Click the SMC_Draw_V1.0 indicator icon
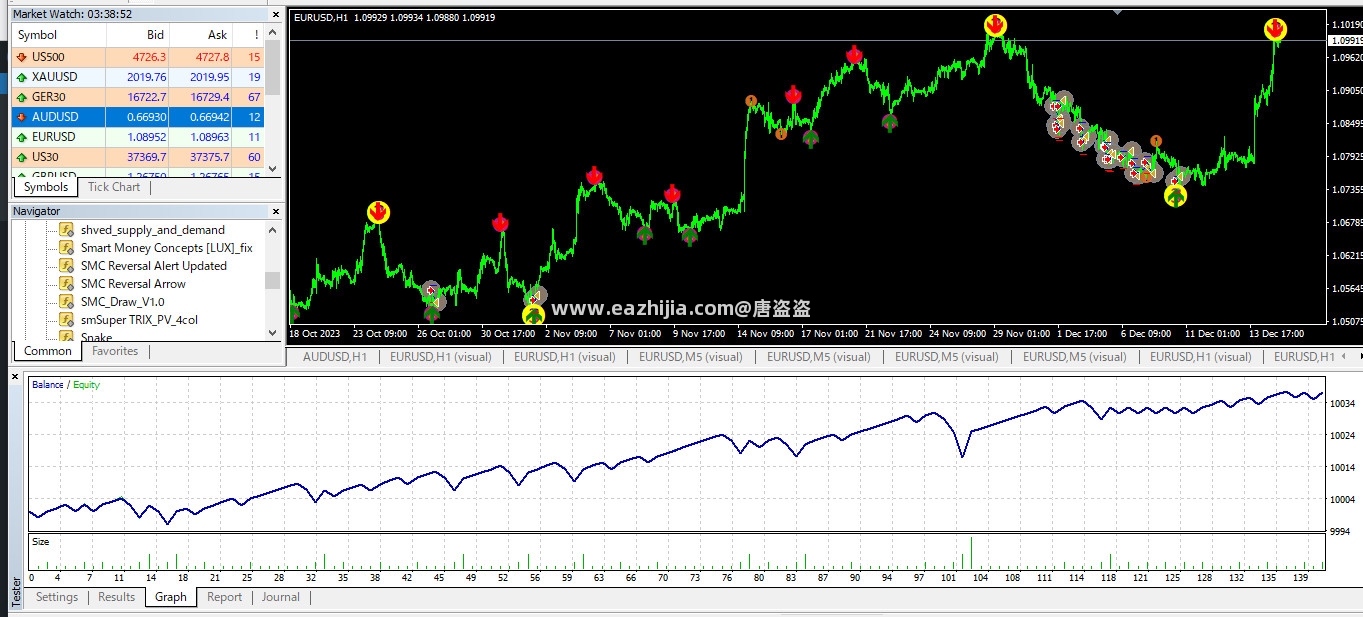This screenshot has width=1363, height=617. (67, 302)
